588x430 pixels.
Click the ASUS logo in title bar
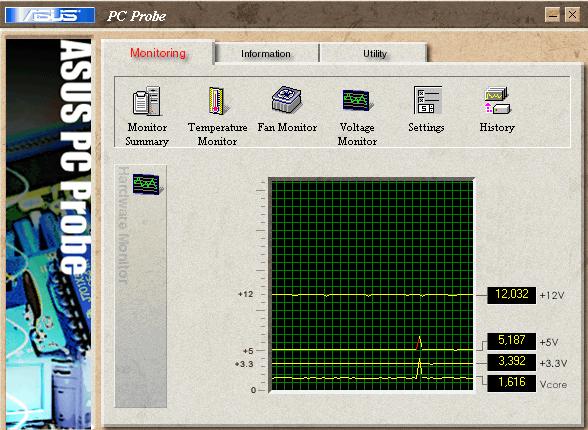(x=50, y=15)
